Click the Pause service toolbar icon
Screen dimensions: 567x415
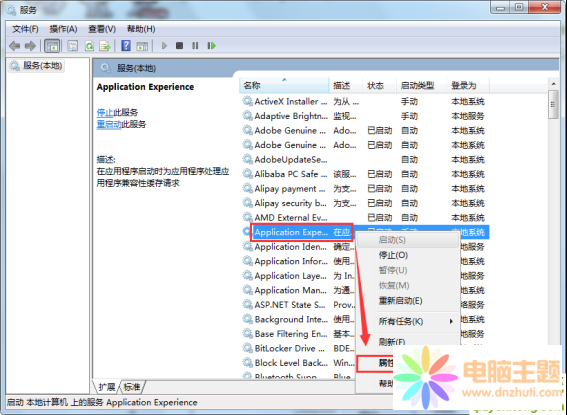195,46
